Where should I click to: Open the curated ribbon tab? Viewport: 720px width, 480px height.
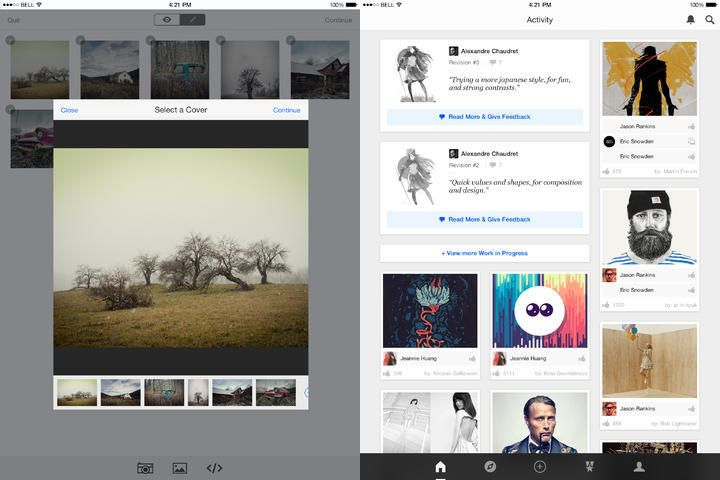click(x=590, y=467)
